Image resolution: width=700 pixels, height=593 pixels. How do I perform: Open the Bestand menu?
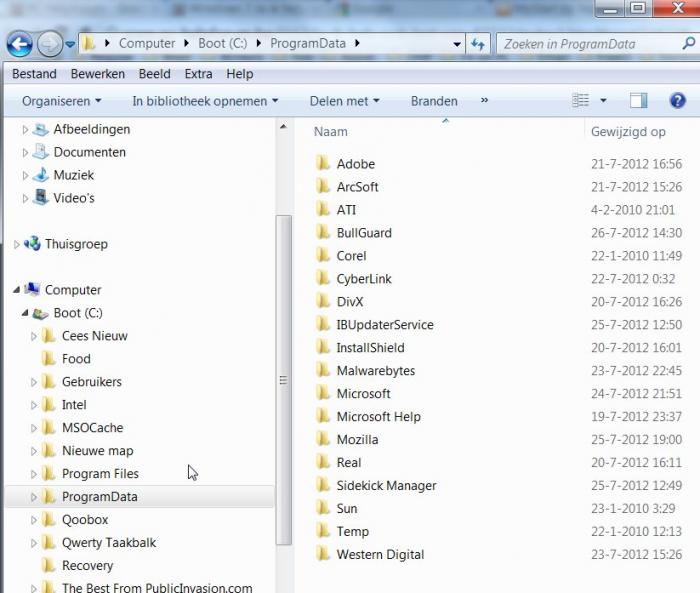34,74
